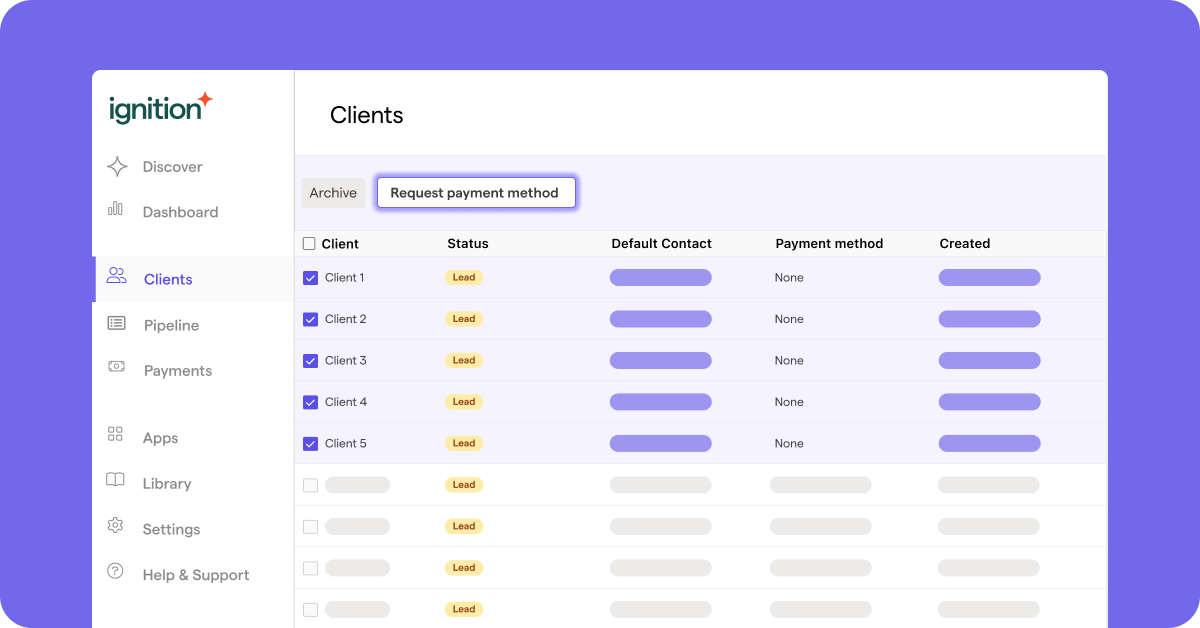
Task: Open Payments using the card icon
Action: point(115,370)
